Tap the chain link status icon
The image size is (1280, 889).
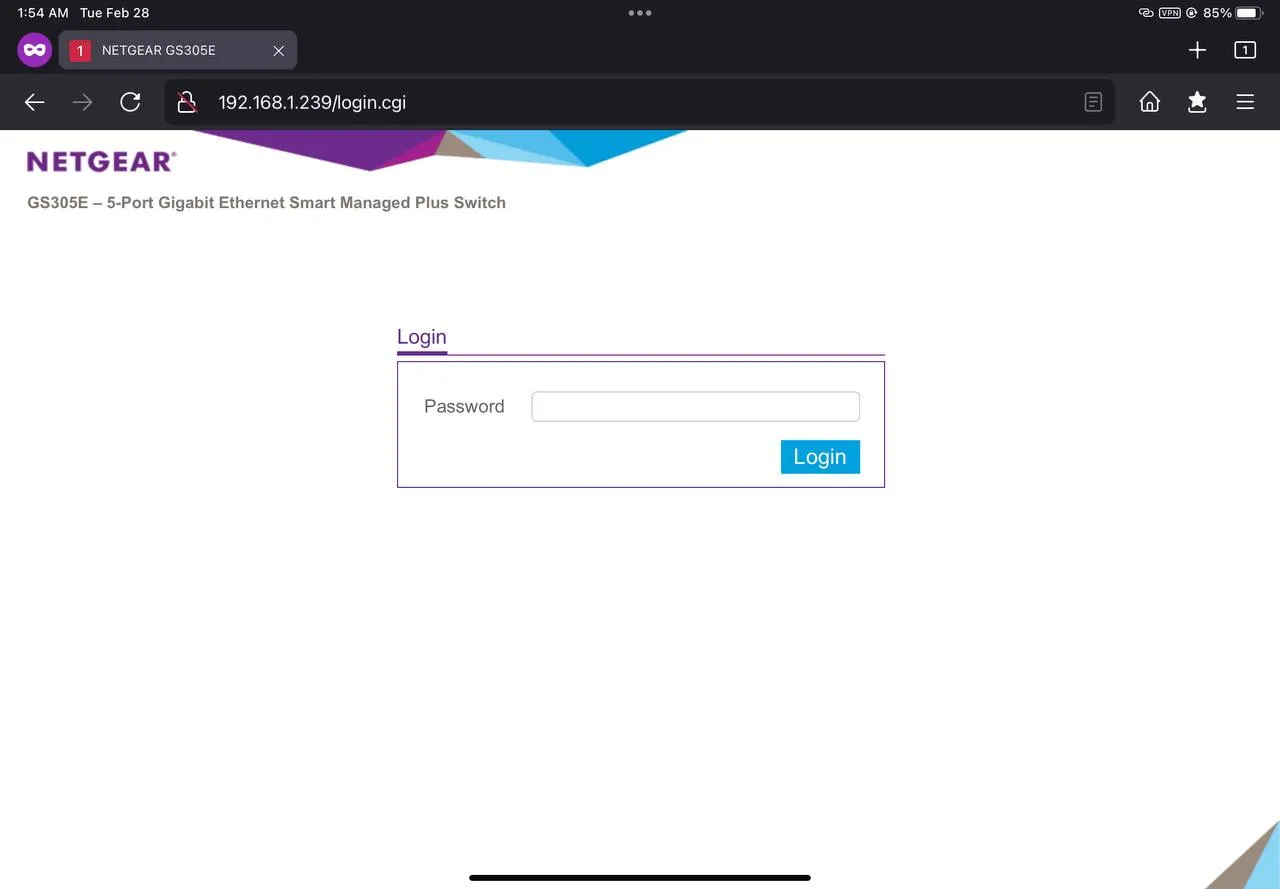click(1146, 13)
